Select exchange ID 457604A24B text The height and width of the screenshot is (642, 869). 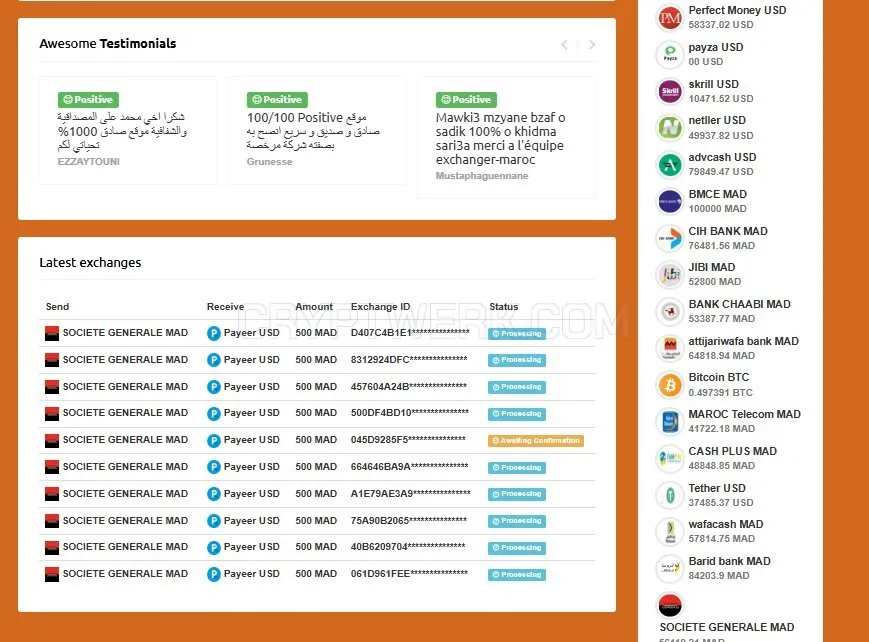pyautogui.click(x=408, y=386)
